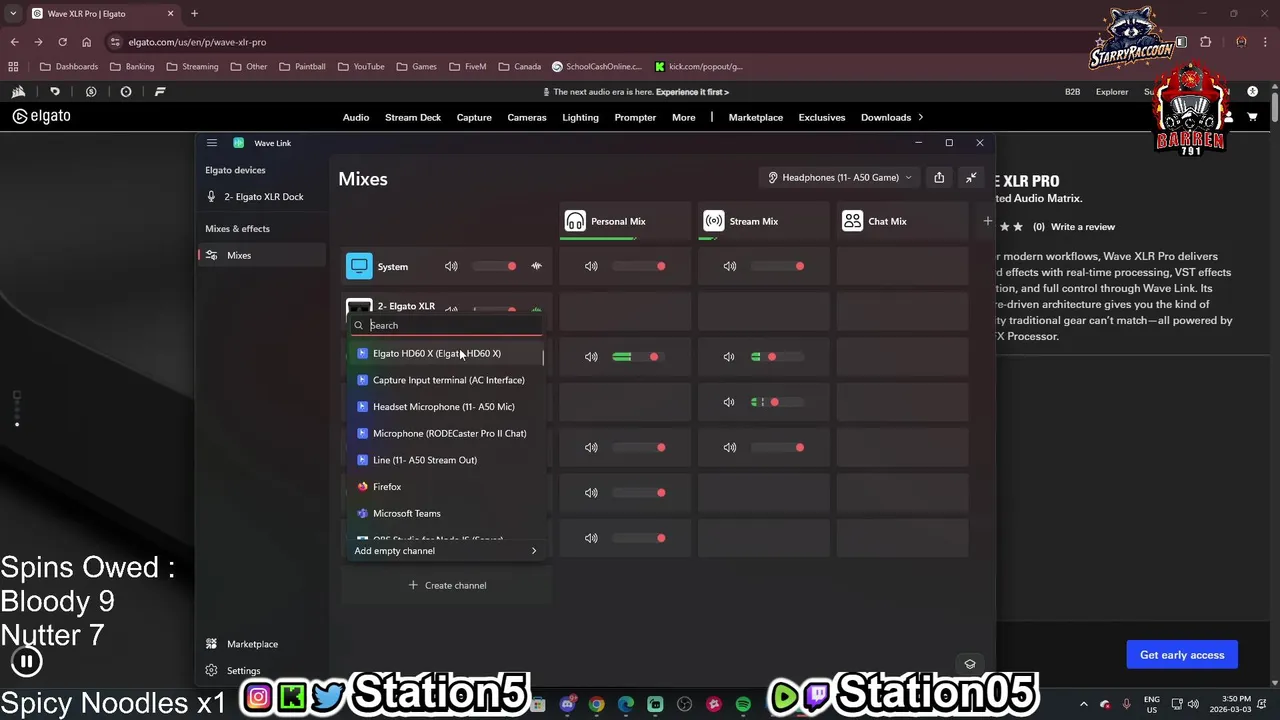Mute System in the Stream Mix

(730, 266)
